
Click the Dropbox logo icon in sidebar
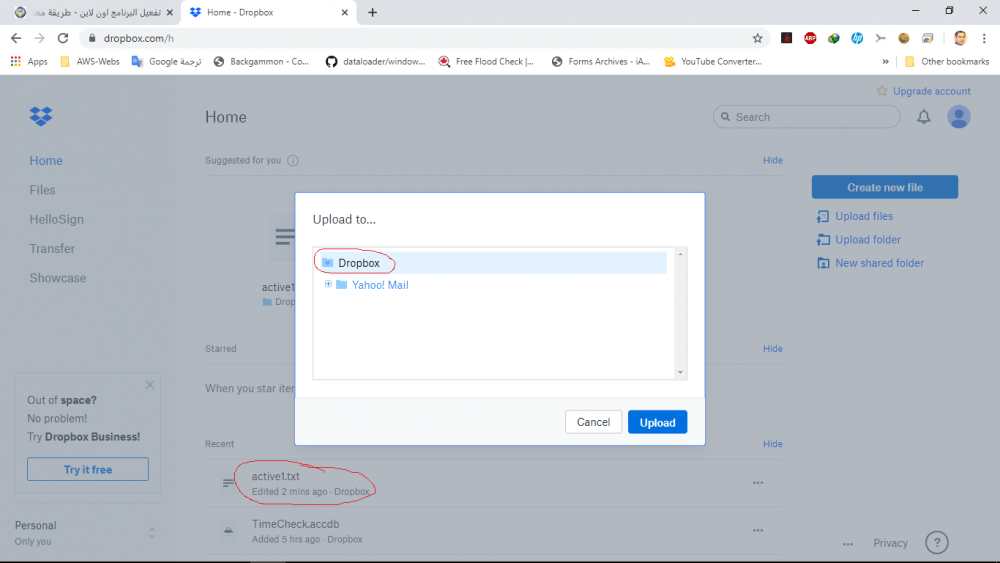[41, 116]
